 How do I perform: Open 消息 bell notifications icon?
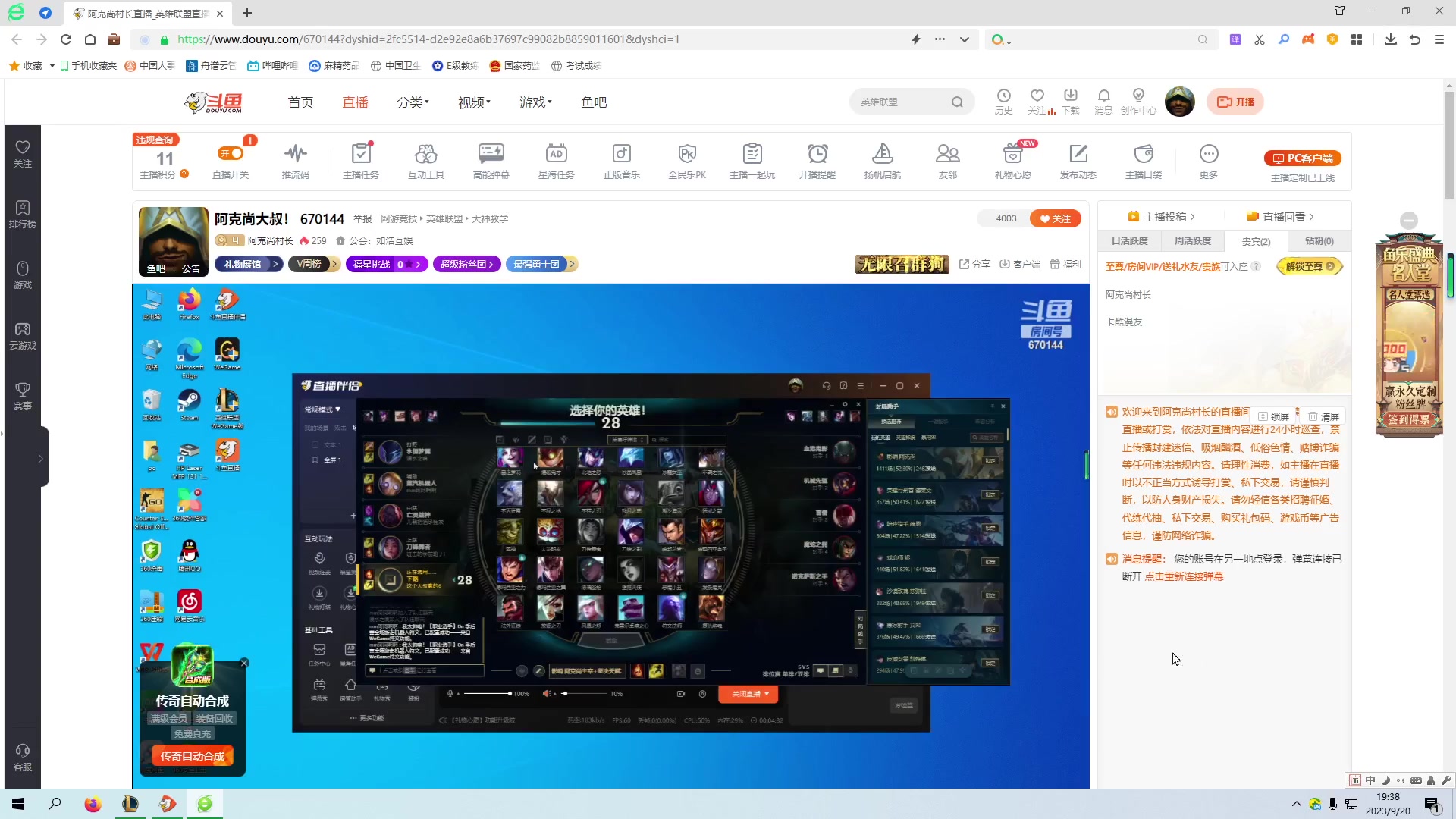coord(1104,96)
